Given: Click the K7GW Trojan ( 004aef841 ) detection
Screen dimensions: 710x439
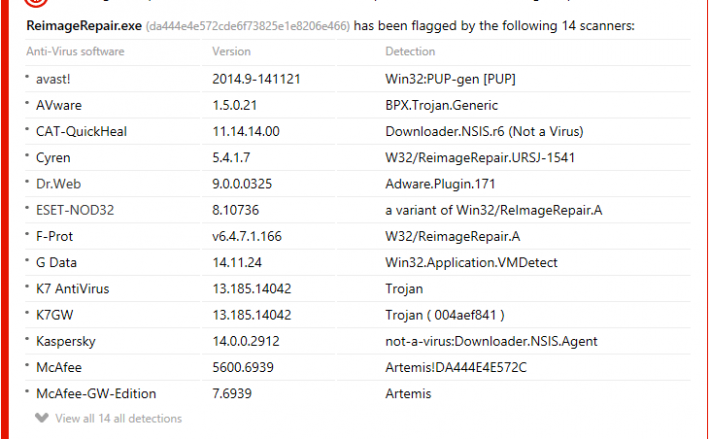Looking at the screenshot, I should point(445,315).
